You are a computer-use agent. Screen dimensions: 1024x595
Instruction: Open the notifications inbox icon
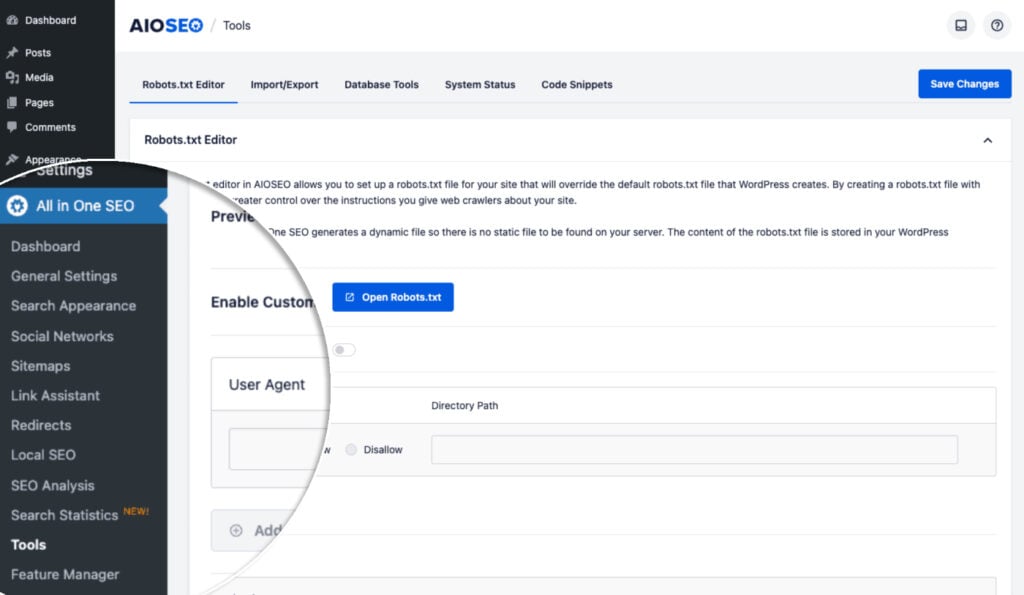(x=961, y=25)
